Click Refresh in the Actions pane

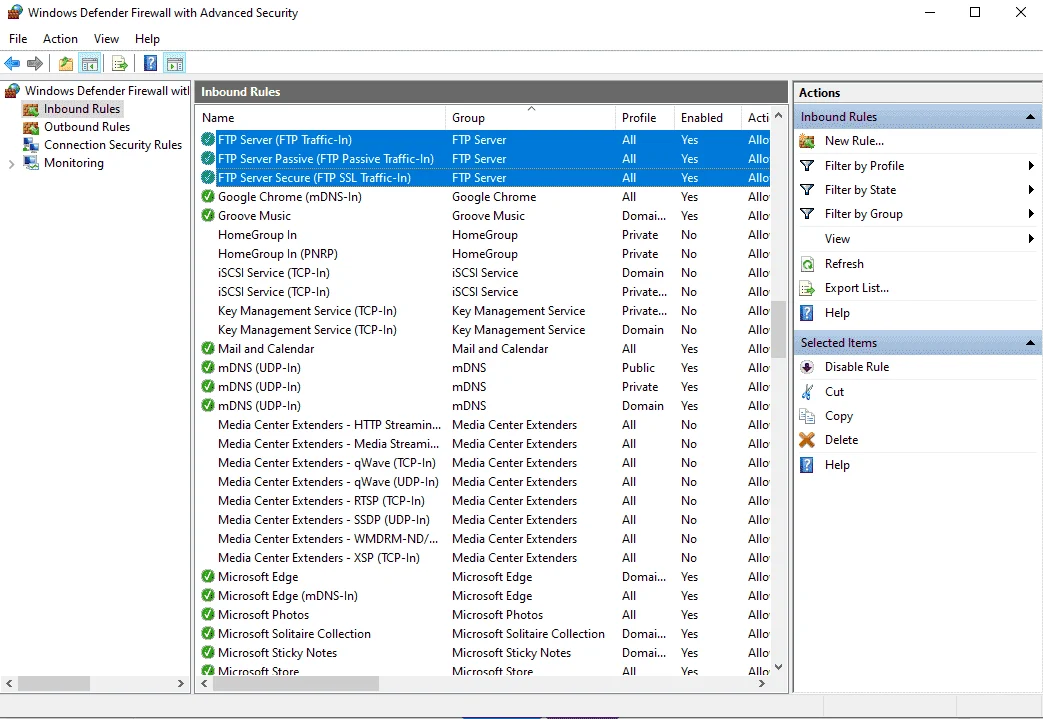point(844,264)
